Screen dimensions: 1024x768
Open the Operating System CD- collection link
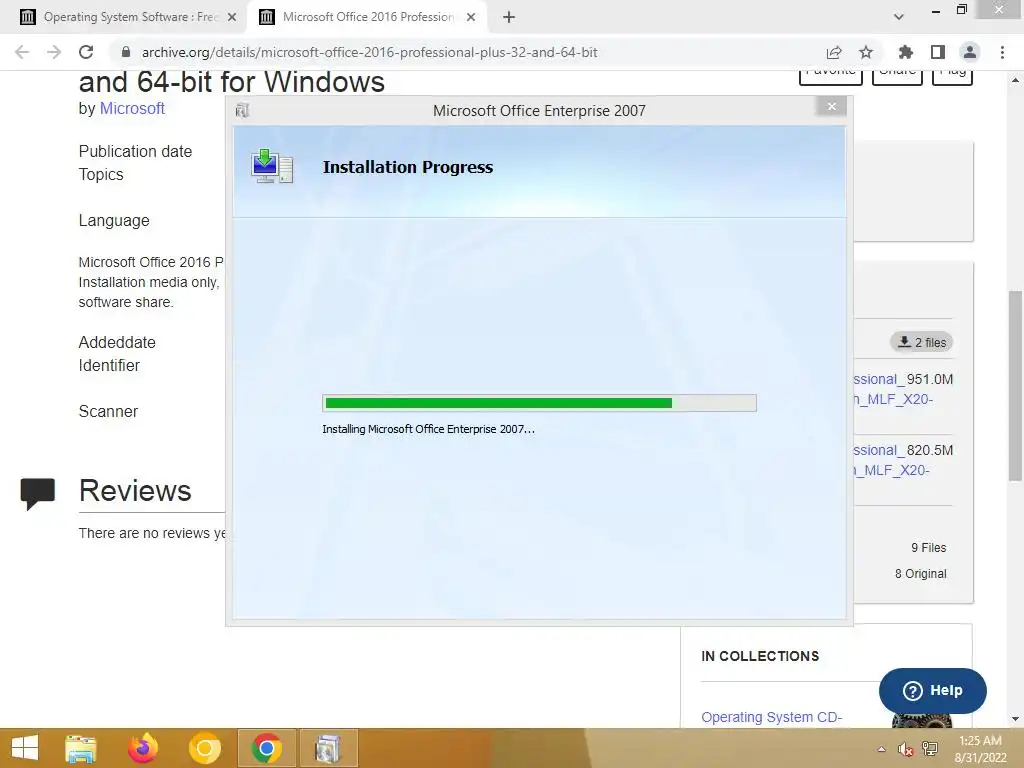tap(771, 717)
